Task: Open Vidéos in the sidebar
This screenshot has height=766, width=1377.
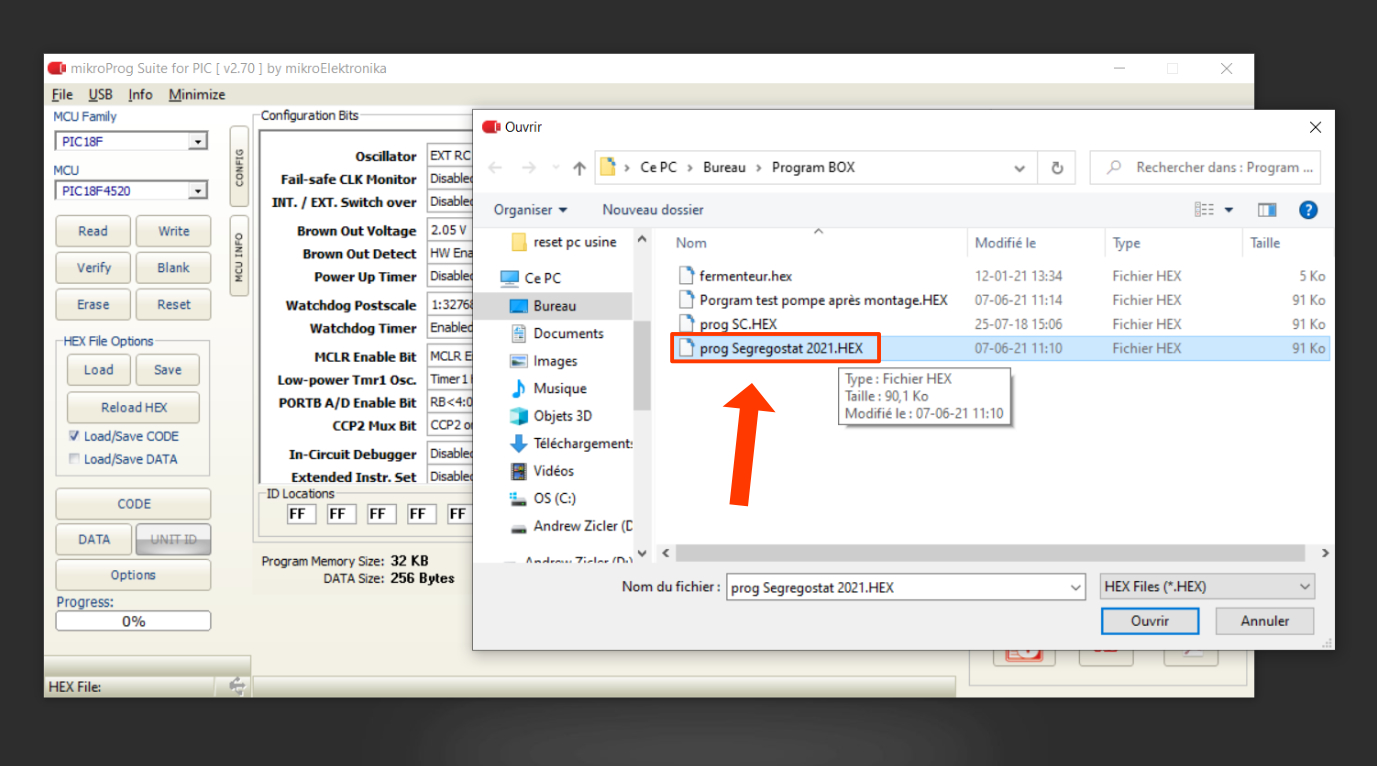Action: click(x=553, y=470)
